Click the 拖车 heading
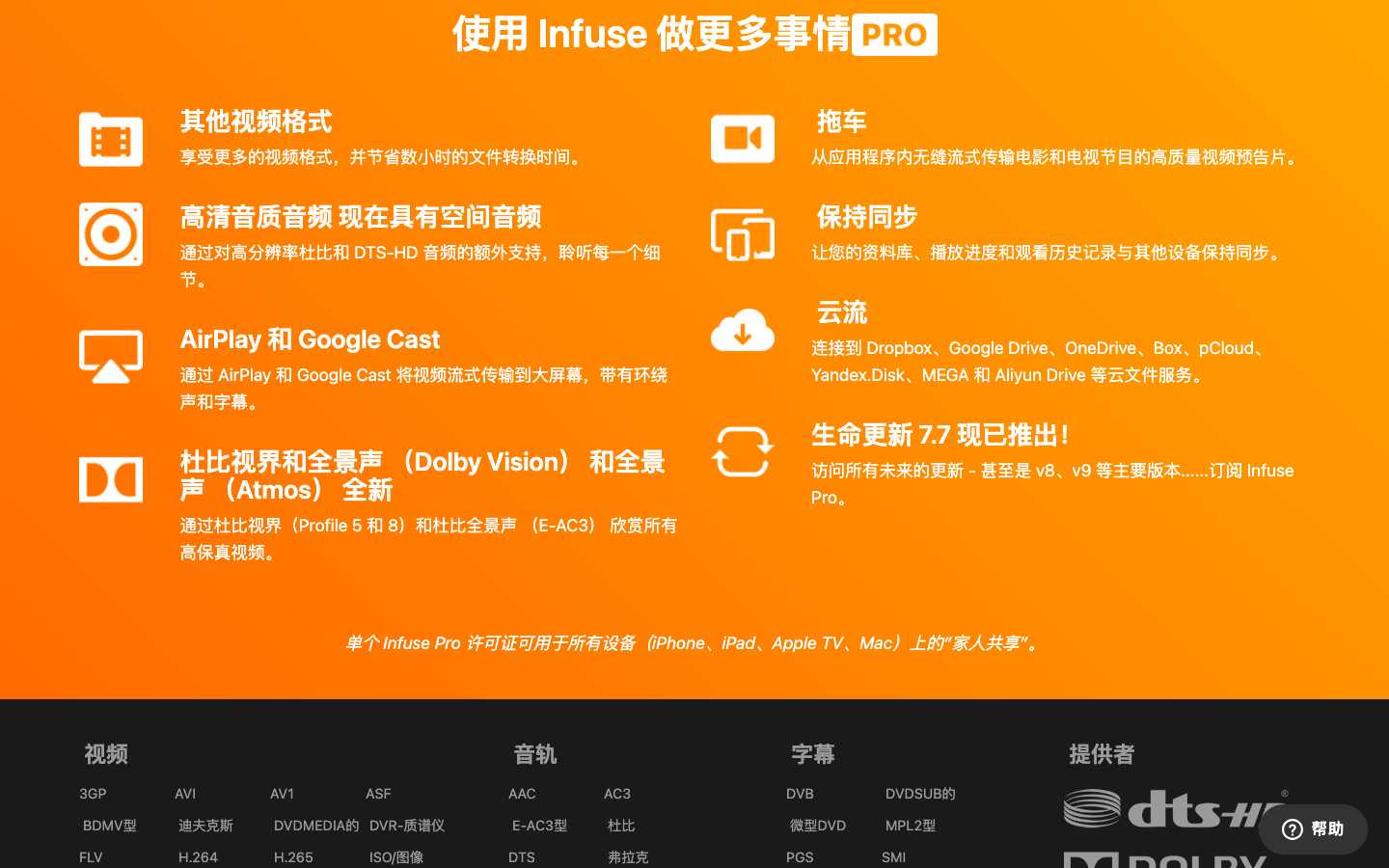 point(841,122)
